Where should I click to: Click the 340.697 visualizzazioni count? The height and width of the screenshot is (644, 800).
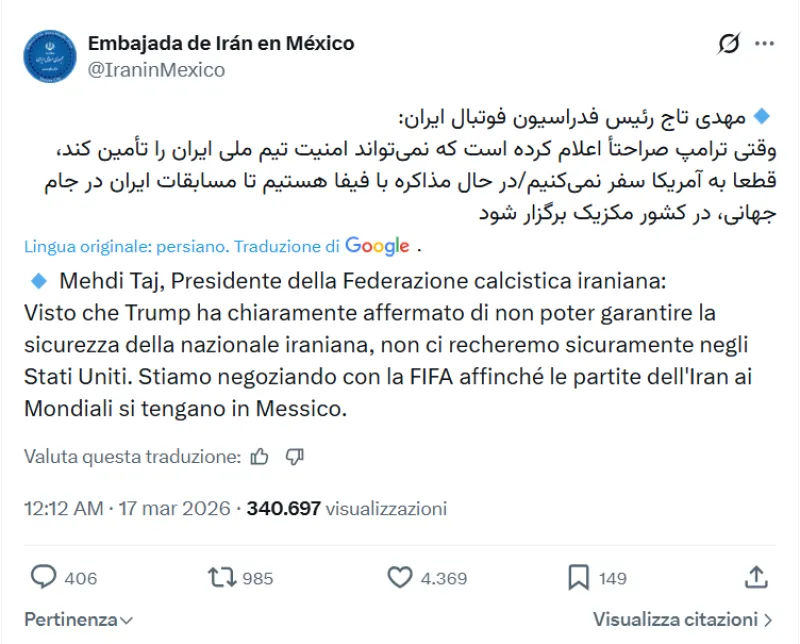tap(346, 508)
